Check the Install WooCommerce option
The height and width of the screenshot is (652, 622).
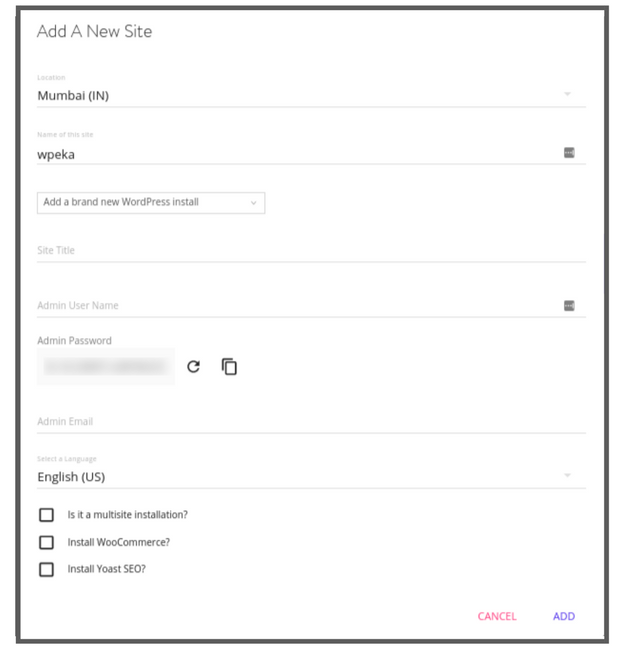(46, 542)
